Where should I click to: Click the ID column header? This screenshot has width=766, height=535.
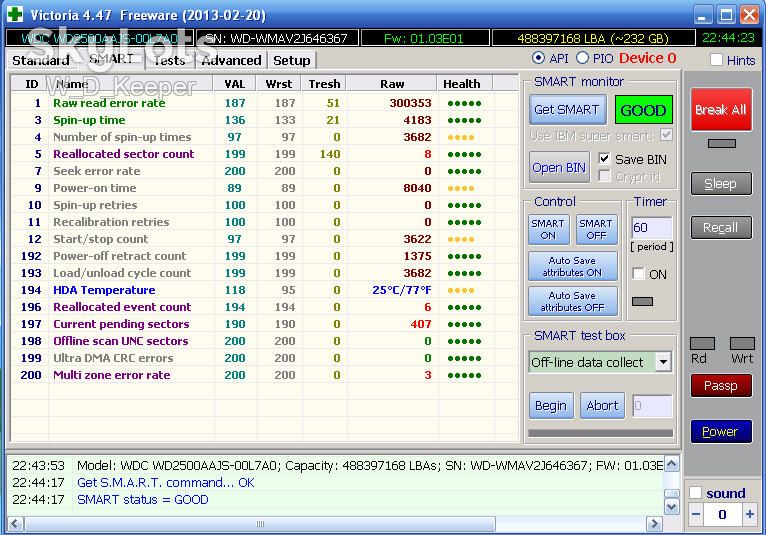point(30,84)
